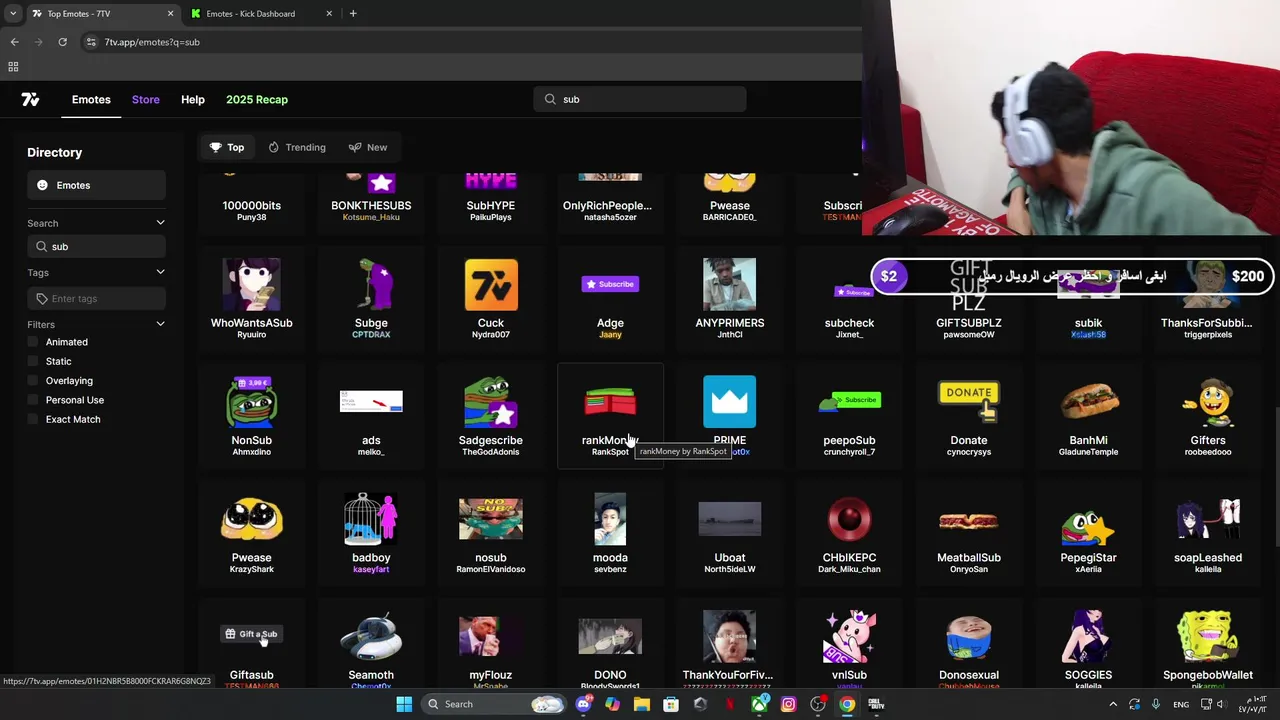Switch to the Top emotes tab
Screen dimensions: 1280x720
point(227,147)
